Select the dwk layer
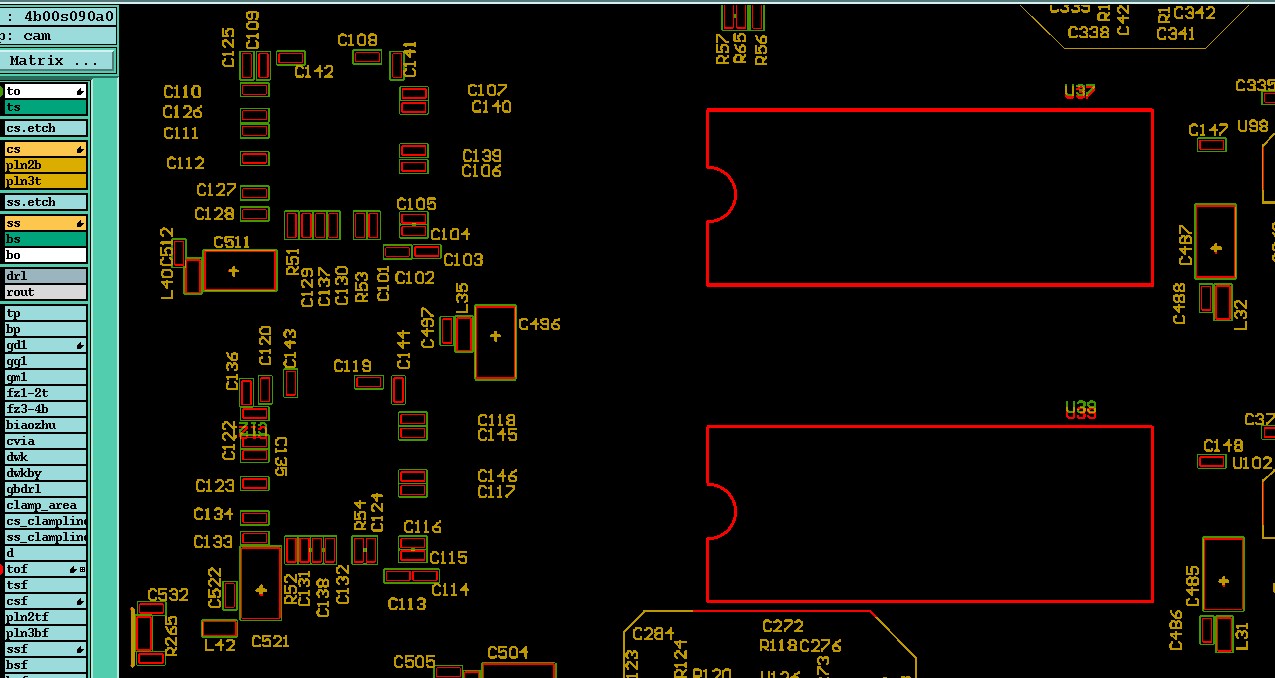1275x678 pixels. [x=45, y=457]
